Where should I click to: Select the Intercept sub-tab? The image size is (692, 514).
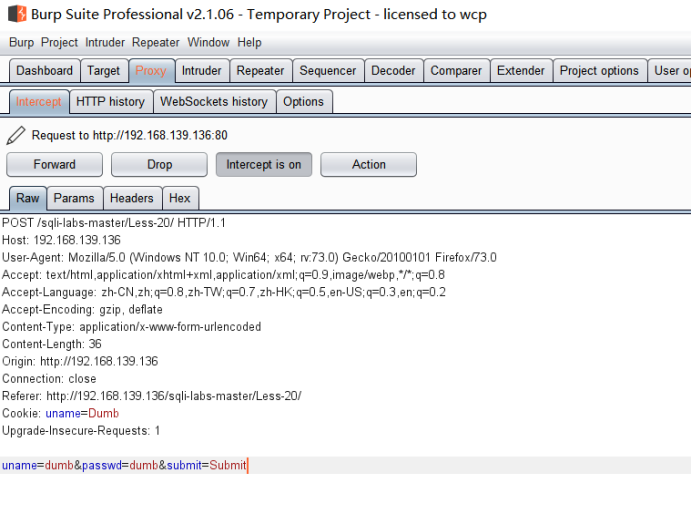pyautogui.click(x=39, y=101)
